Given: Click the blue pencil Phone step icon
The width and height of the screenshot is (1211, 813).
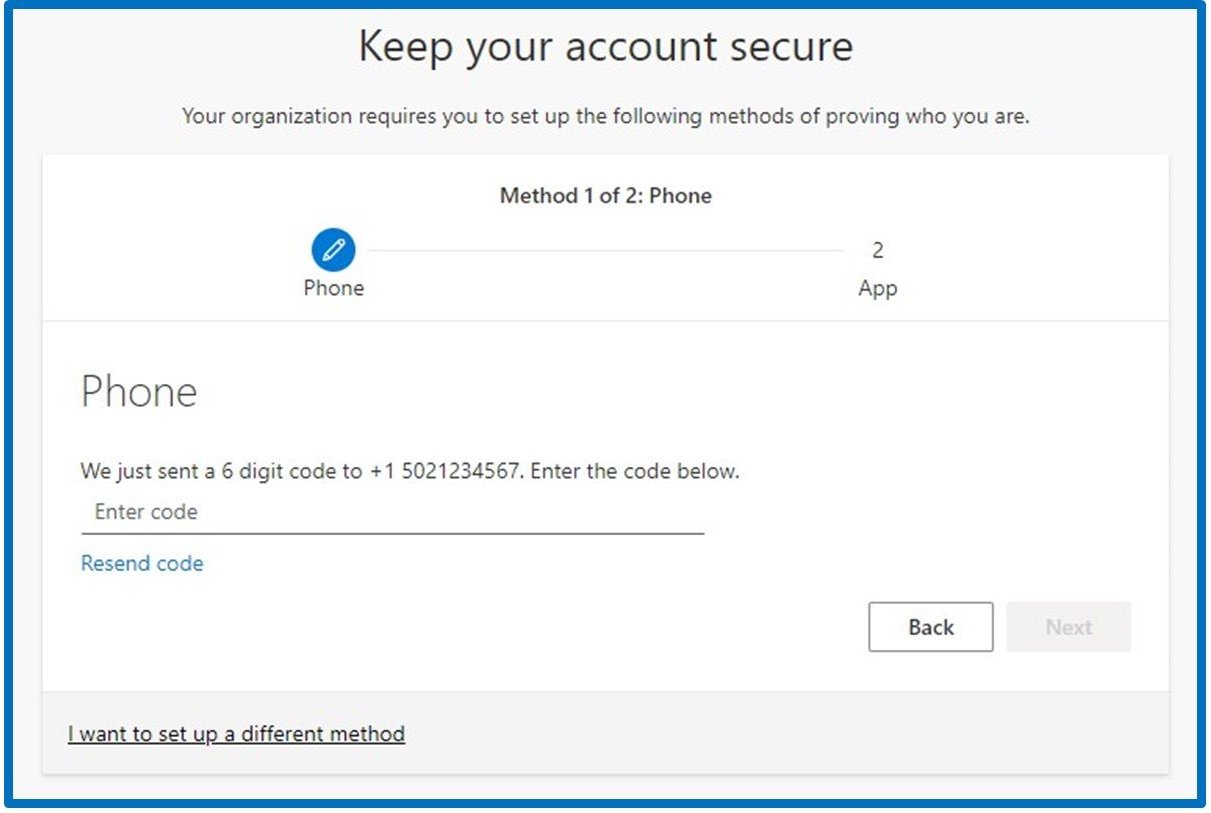Looking at the screenshot, I should pyautogui.click(x=333, y=250).
